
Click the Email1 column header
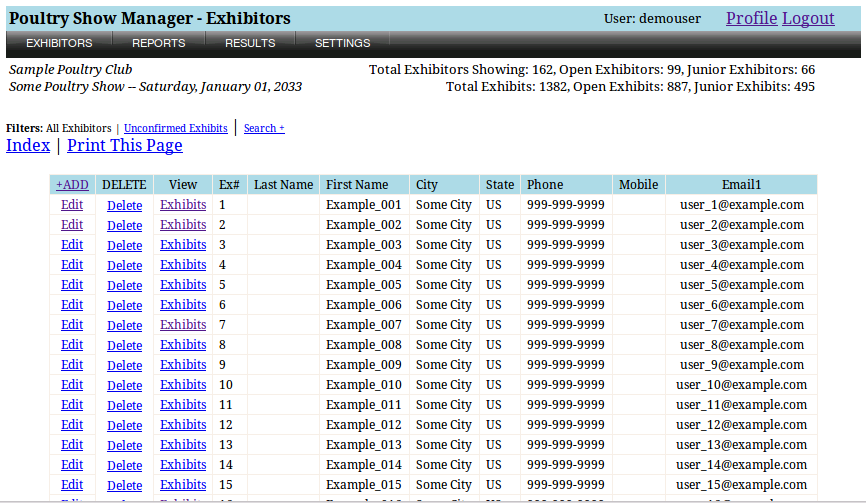(x=741, y=185)
